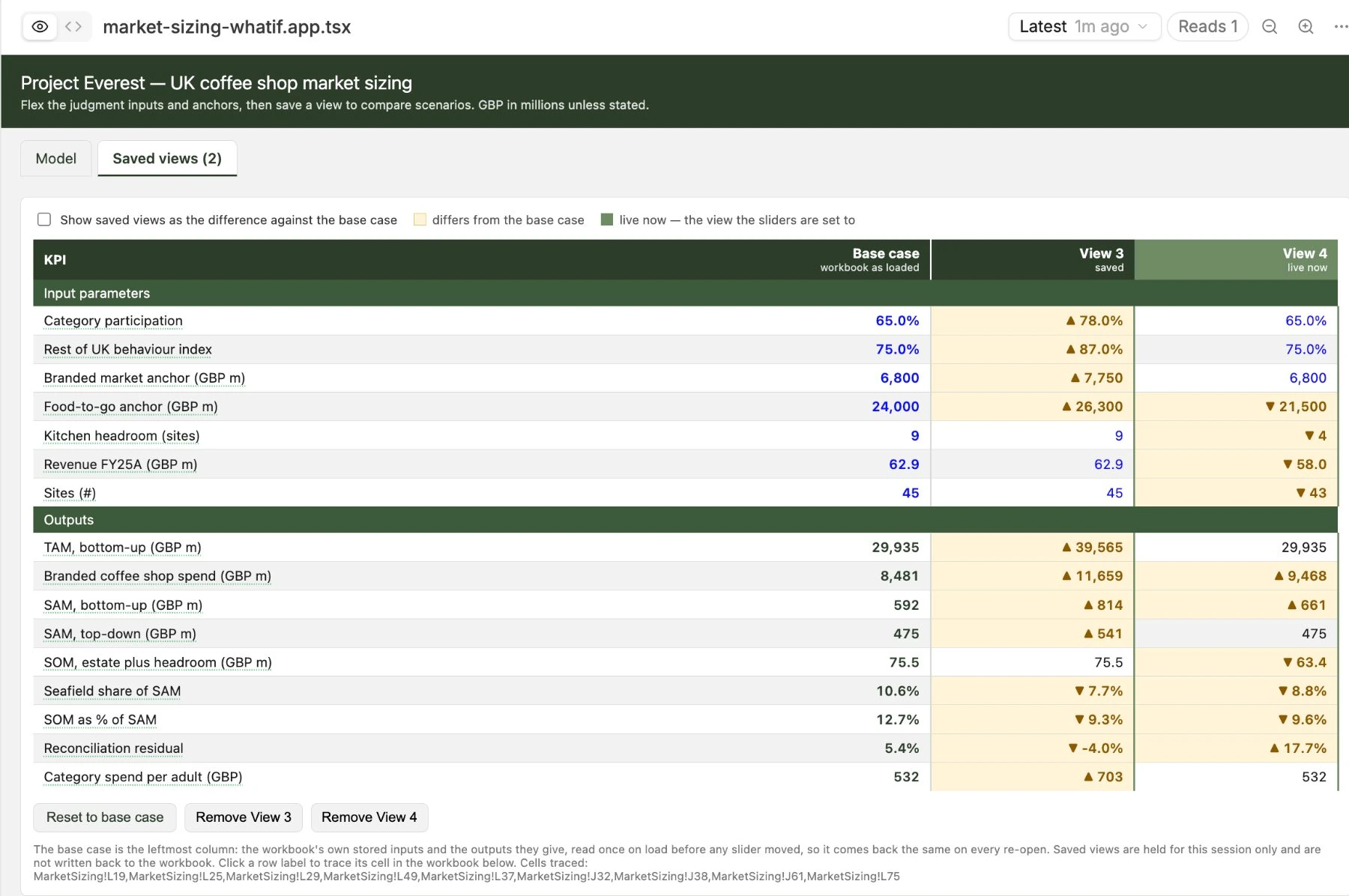Trace the Category participation row label
1349x896 pixels.
coord(113,321)
